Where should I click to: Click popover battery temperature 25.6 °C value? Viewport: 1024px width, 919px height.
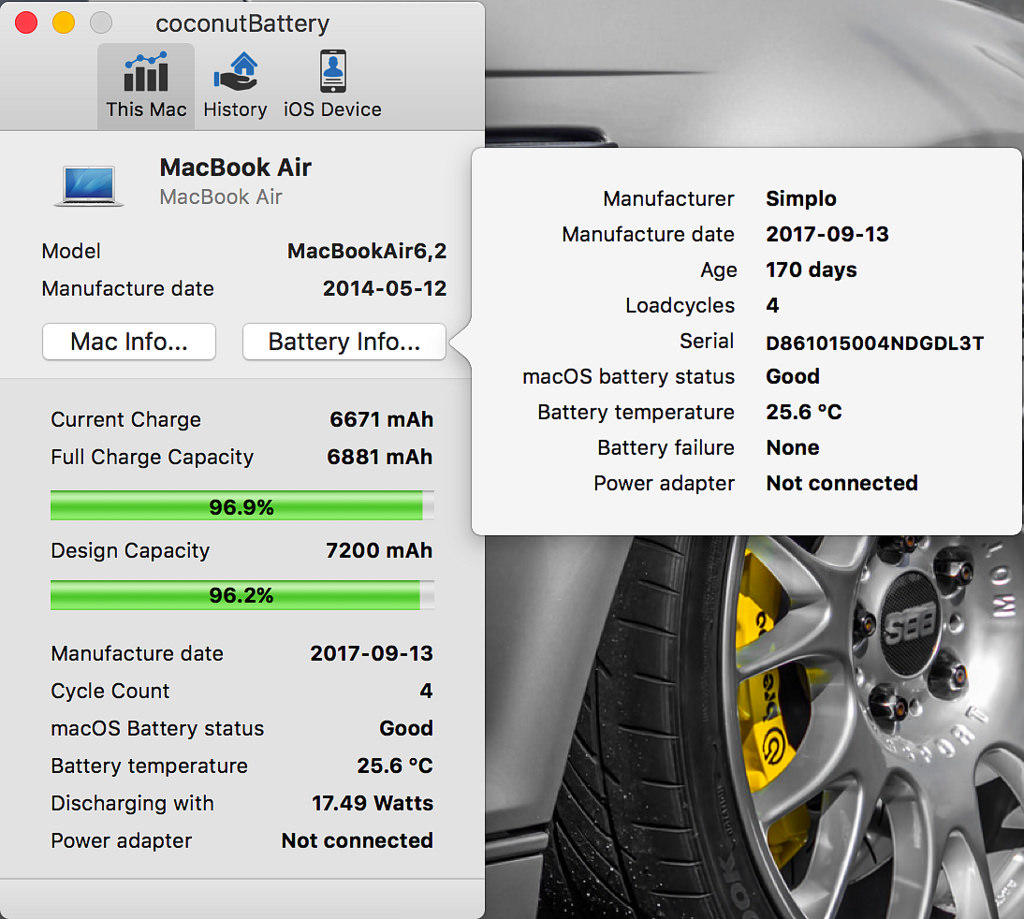pos(804,412)
